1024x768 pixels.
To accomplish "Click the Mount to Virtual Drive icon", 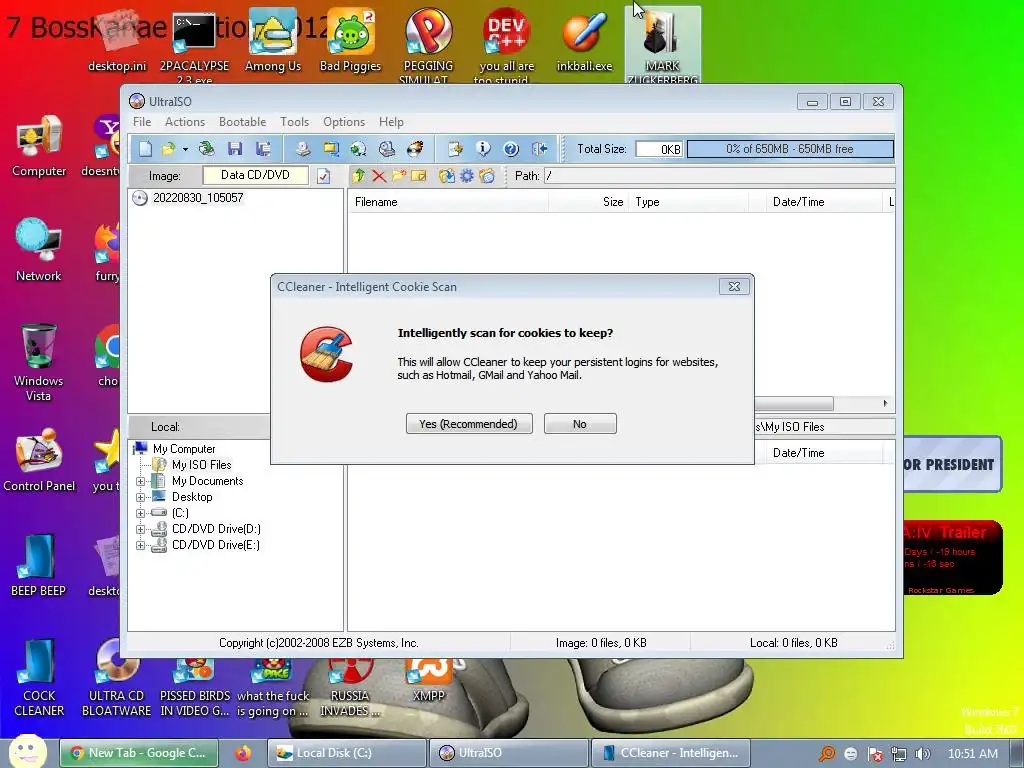I will (x=387, y=149).
